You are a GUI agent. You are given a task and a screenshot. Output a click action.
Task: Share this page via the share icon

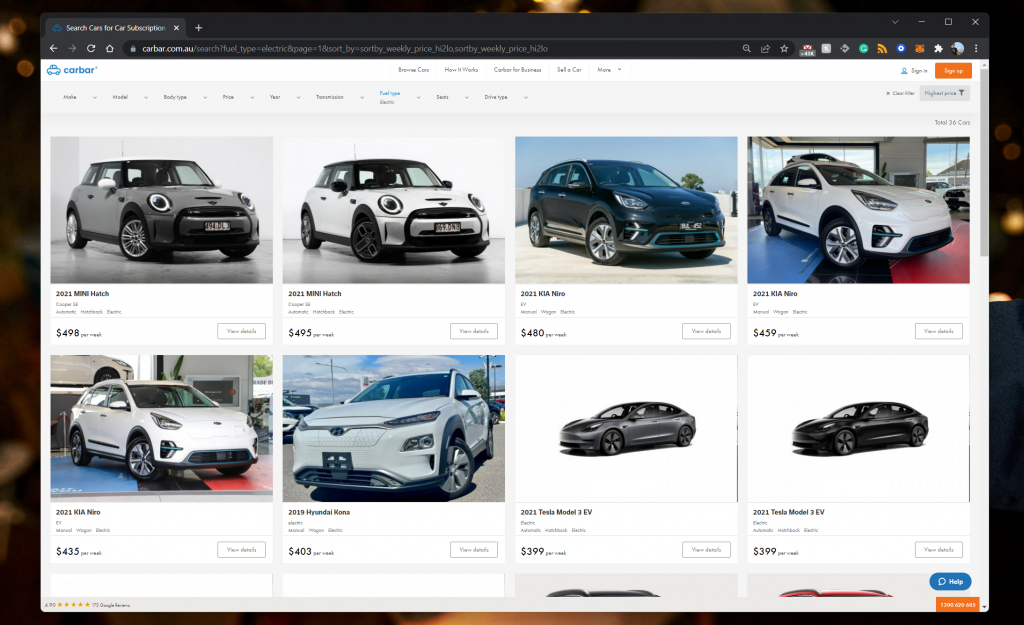[x=765, y=48]
